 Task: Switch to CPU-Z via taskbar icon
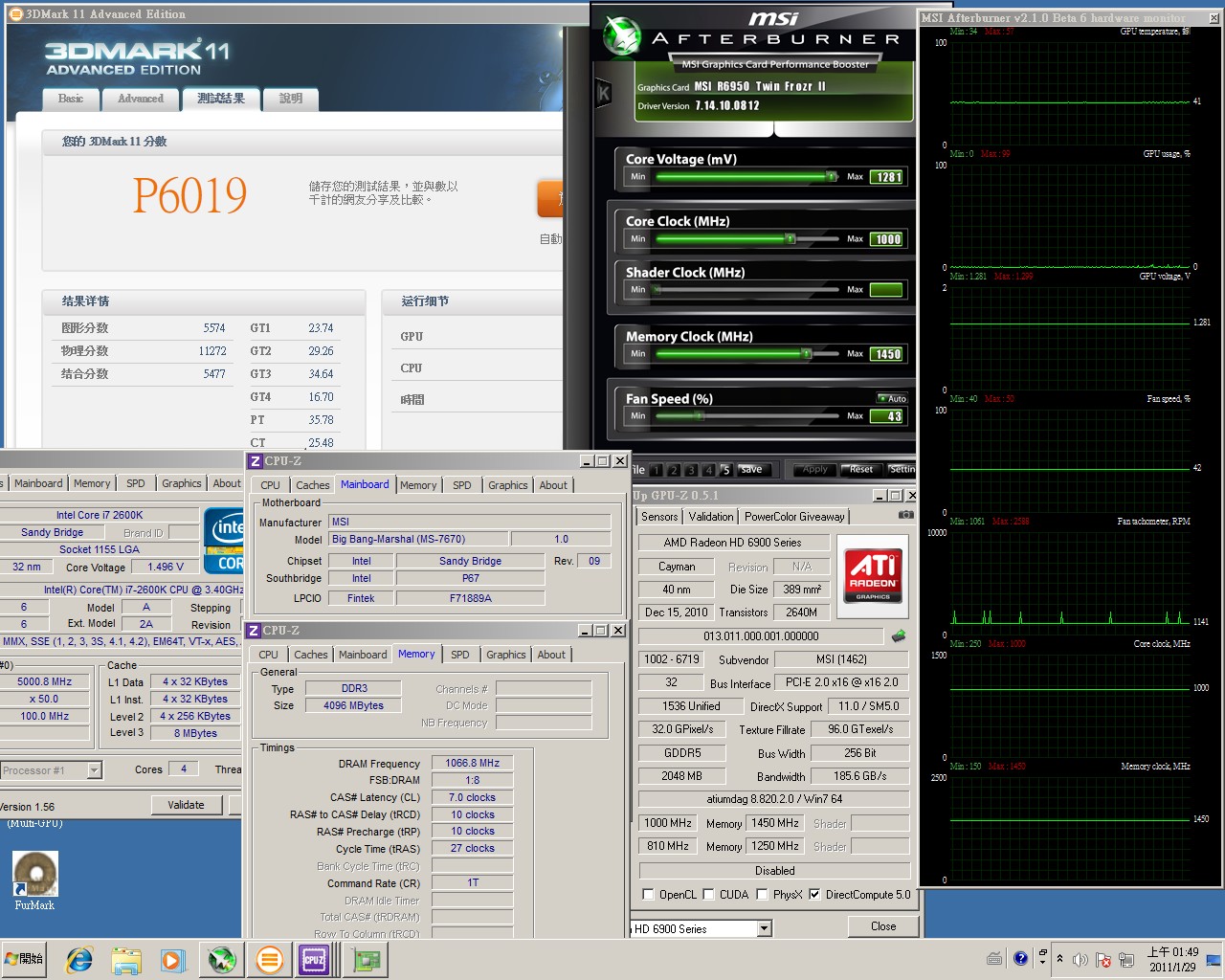click(x=314, y=959)
